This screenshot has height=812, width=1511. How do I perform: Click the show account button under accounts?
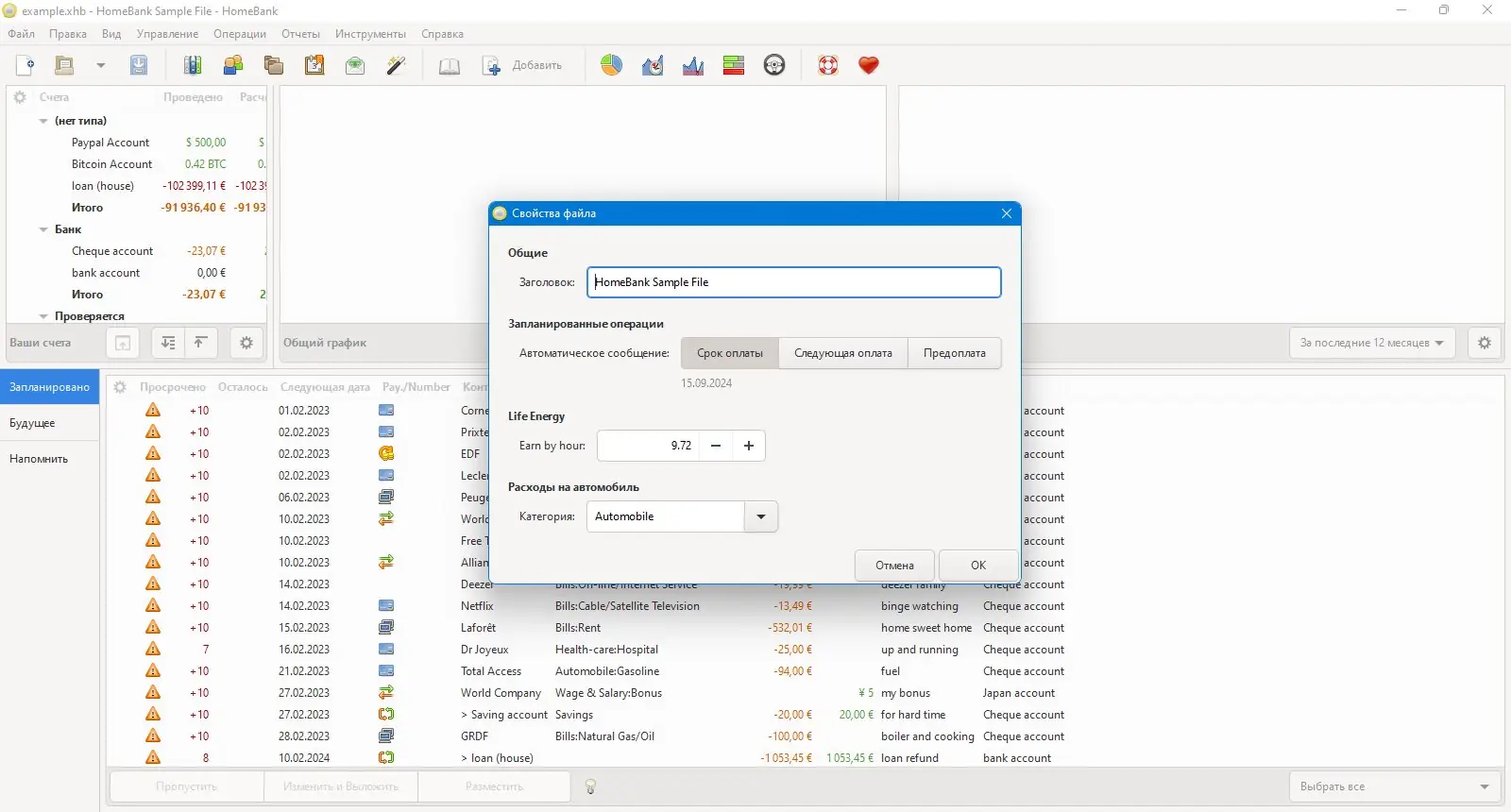coord(123,343)
